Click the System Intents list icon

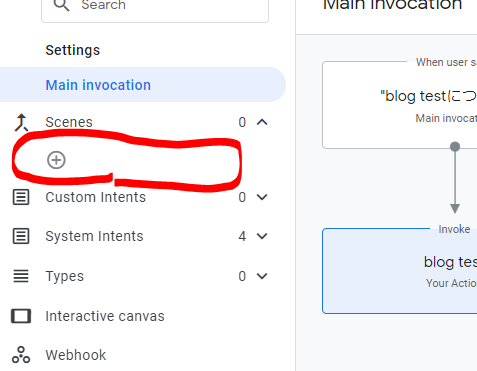coord(21,236)
